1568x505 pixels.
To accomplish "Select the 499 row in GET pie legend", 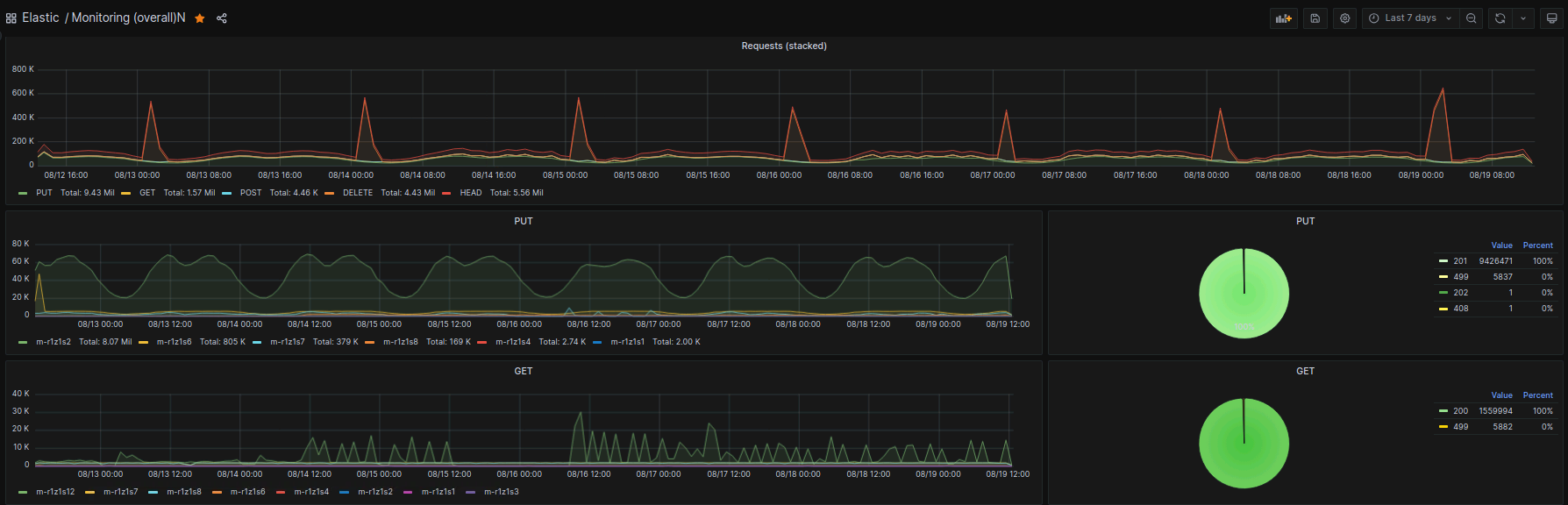I will pos(1496,427).
